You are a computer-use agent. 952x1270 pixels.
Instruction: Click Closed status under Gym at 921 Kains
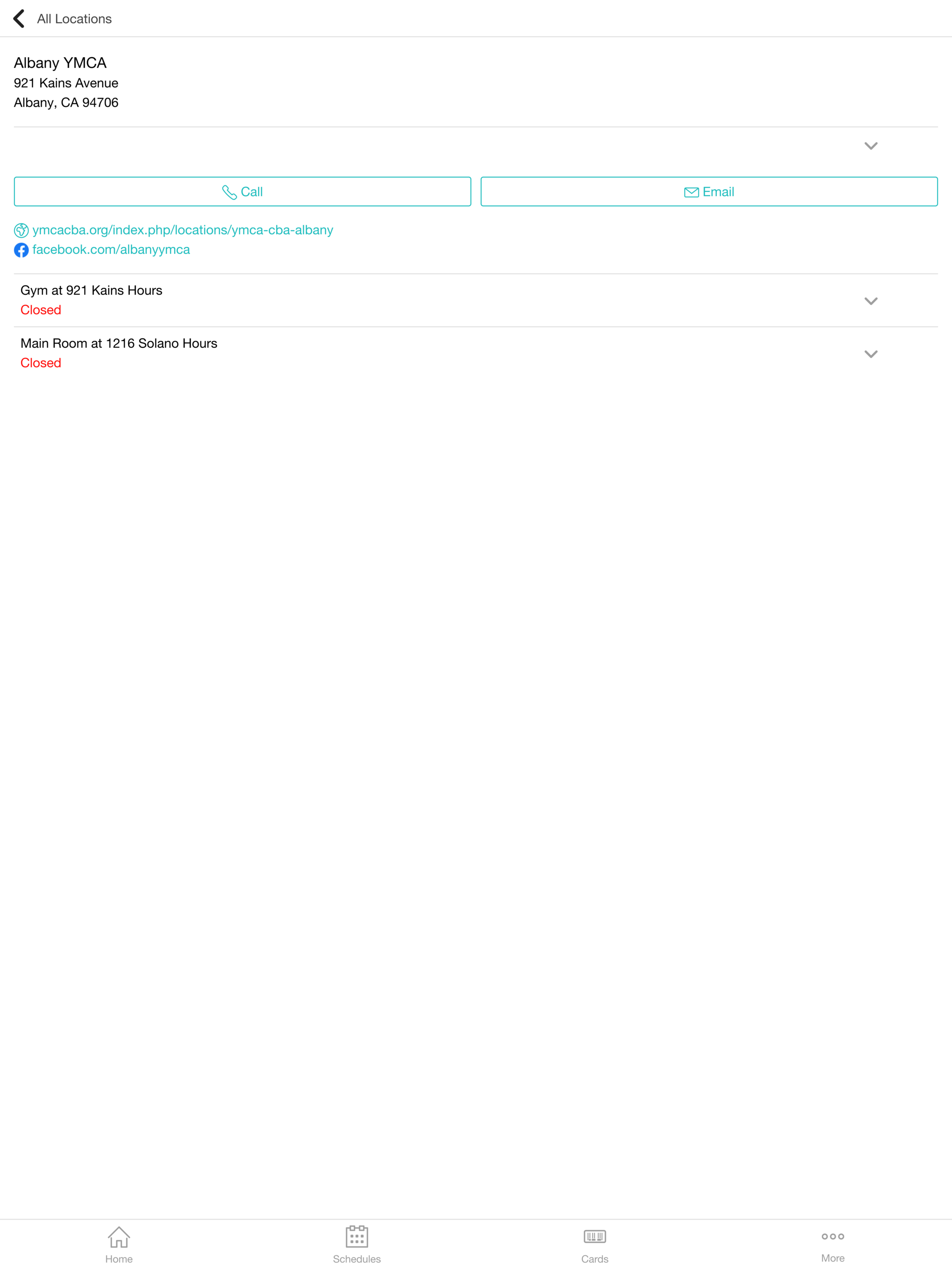click(x=41, y=310)
